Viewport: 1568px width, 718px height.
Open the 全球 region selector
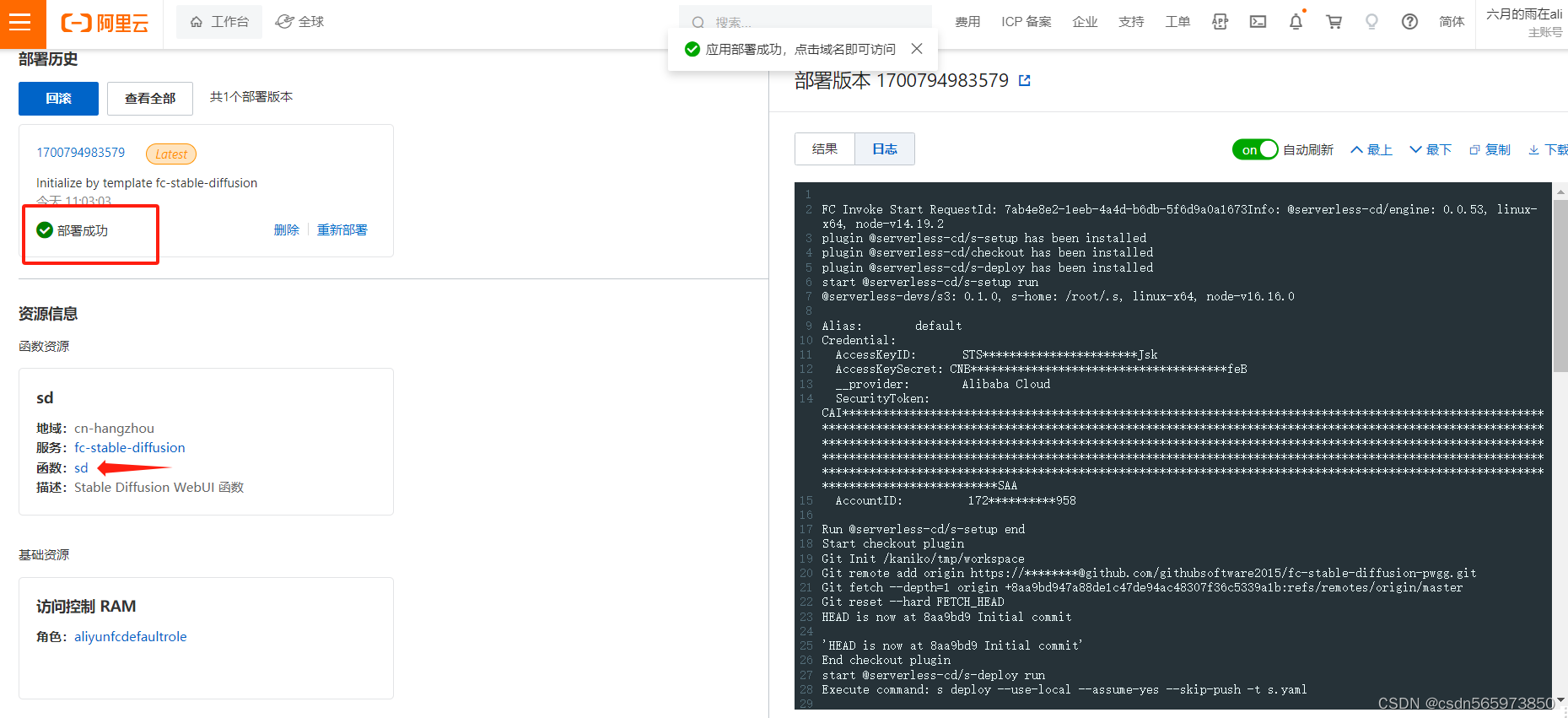pyautogui.click(x=300, y=22)
